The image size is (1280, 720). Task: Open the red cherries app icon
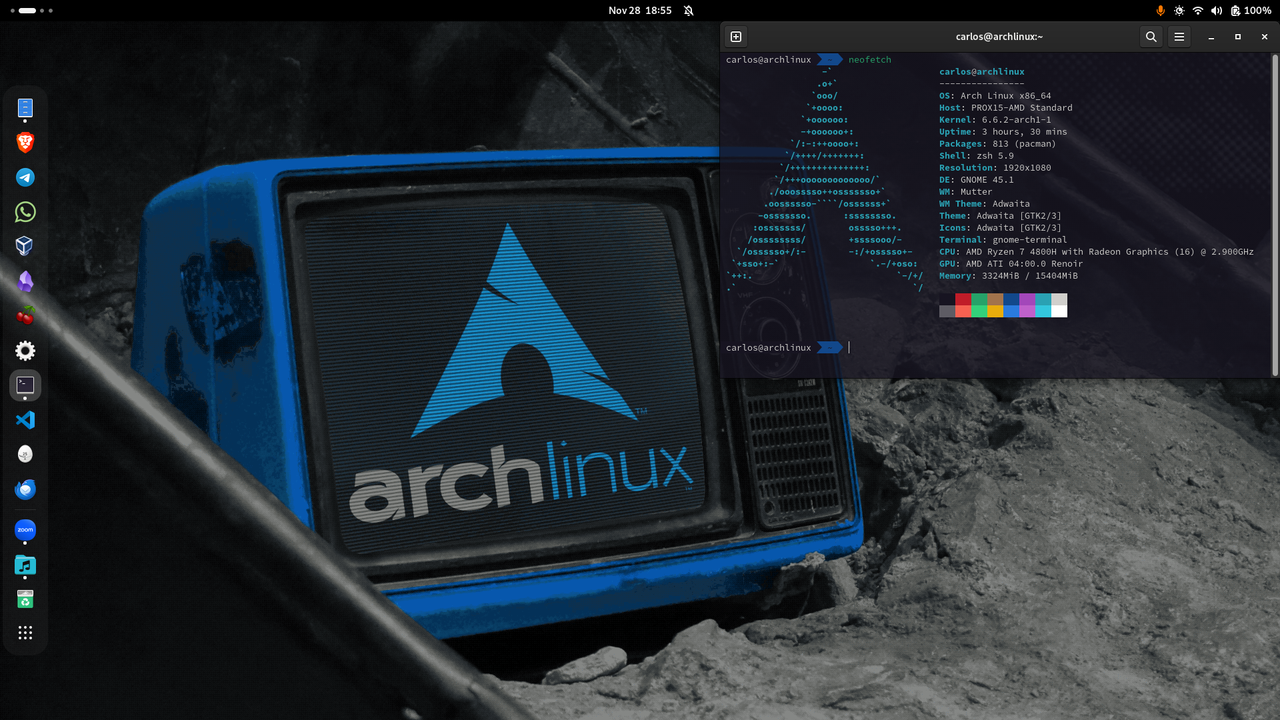(25, 316)
